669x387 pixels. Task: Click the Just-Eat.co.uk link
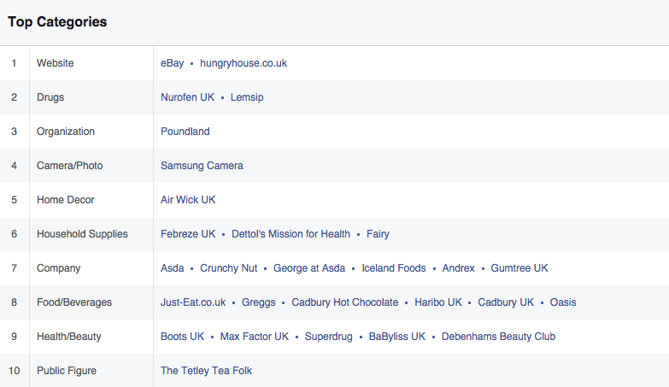click(193, 302)
